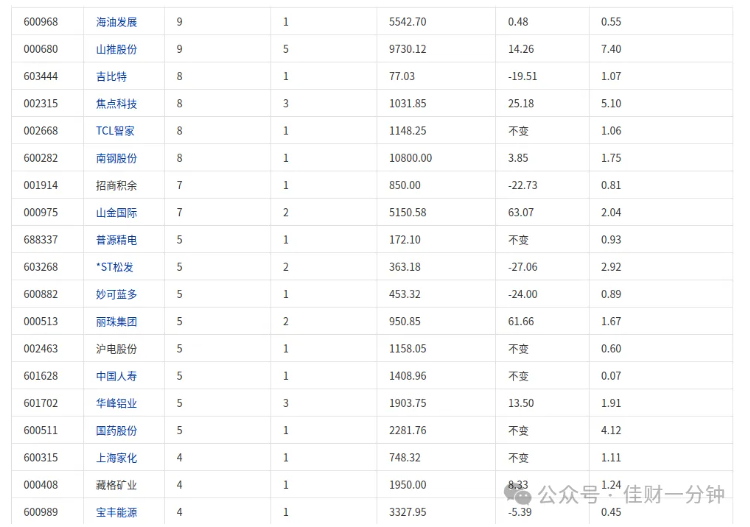Image resolution: width=750 pixels, height=527 pixels.
Task: Select stock code 603268
Action: pos(41,267)
